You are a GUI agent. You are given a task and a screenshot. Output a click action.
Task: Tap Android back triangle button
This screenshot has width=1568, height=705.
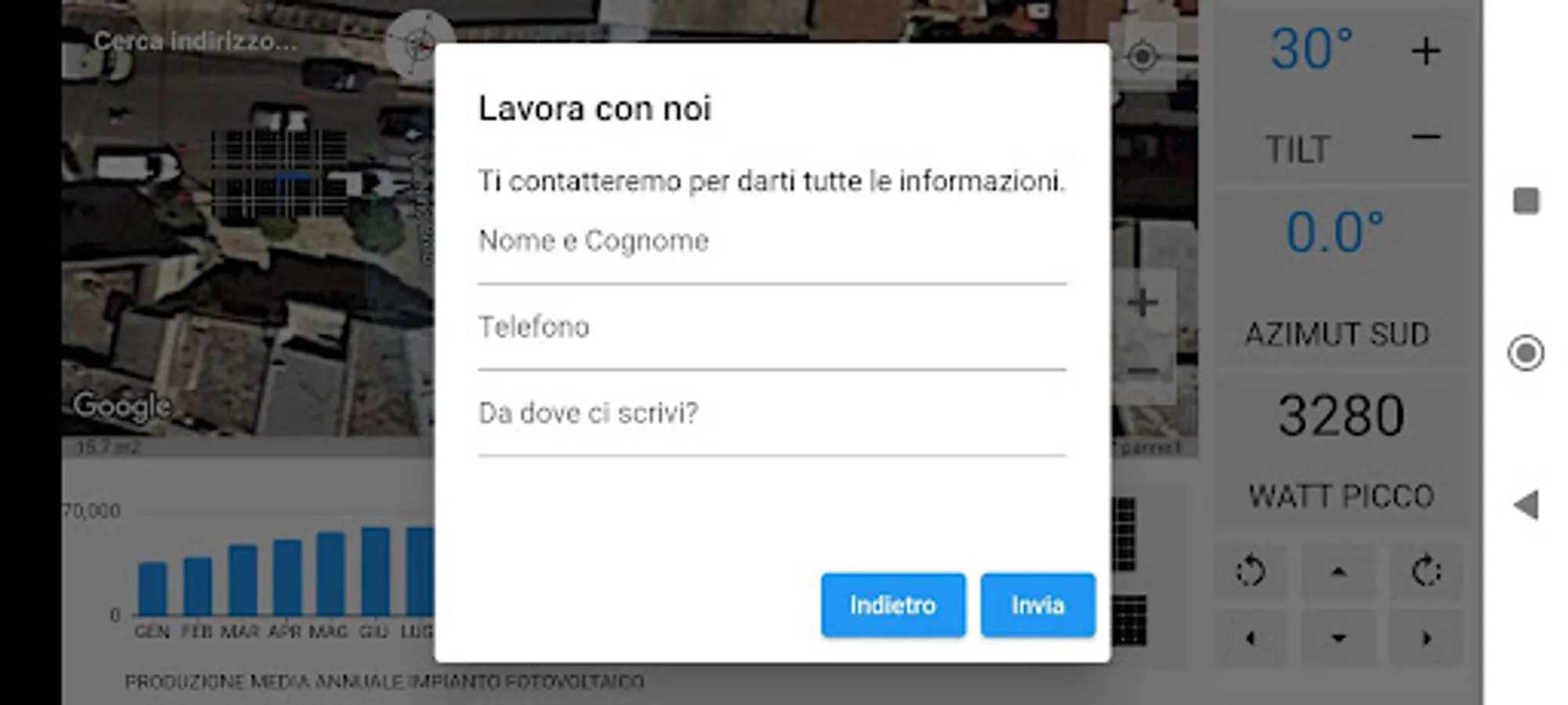(x=1526, y=505)
